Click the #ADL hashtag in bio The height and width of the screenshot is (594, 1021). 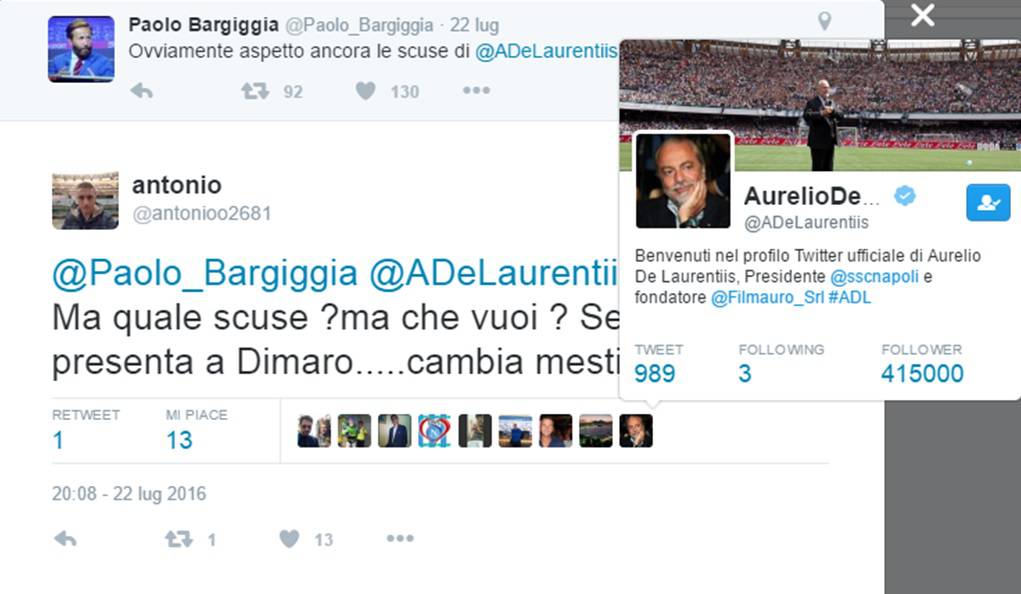click(x=849, y=298)
